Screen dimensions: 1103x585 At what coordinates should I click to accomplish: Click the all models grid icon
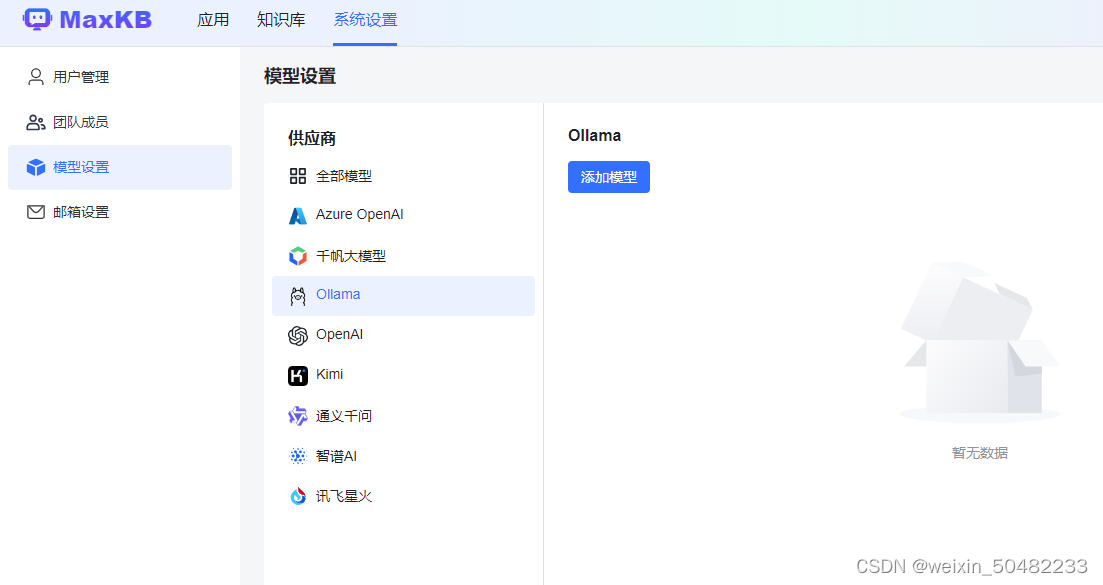tap(298, 176)
